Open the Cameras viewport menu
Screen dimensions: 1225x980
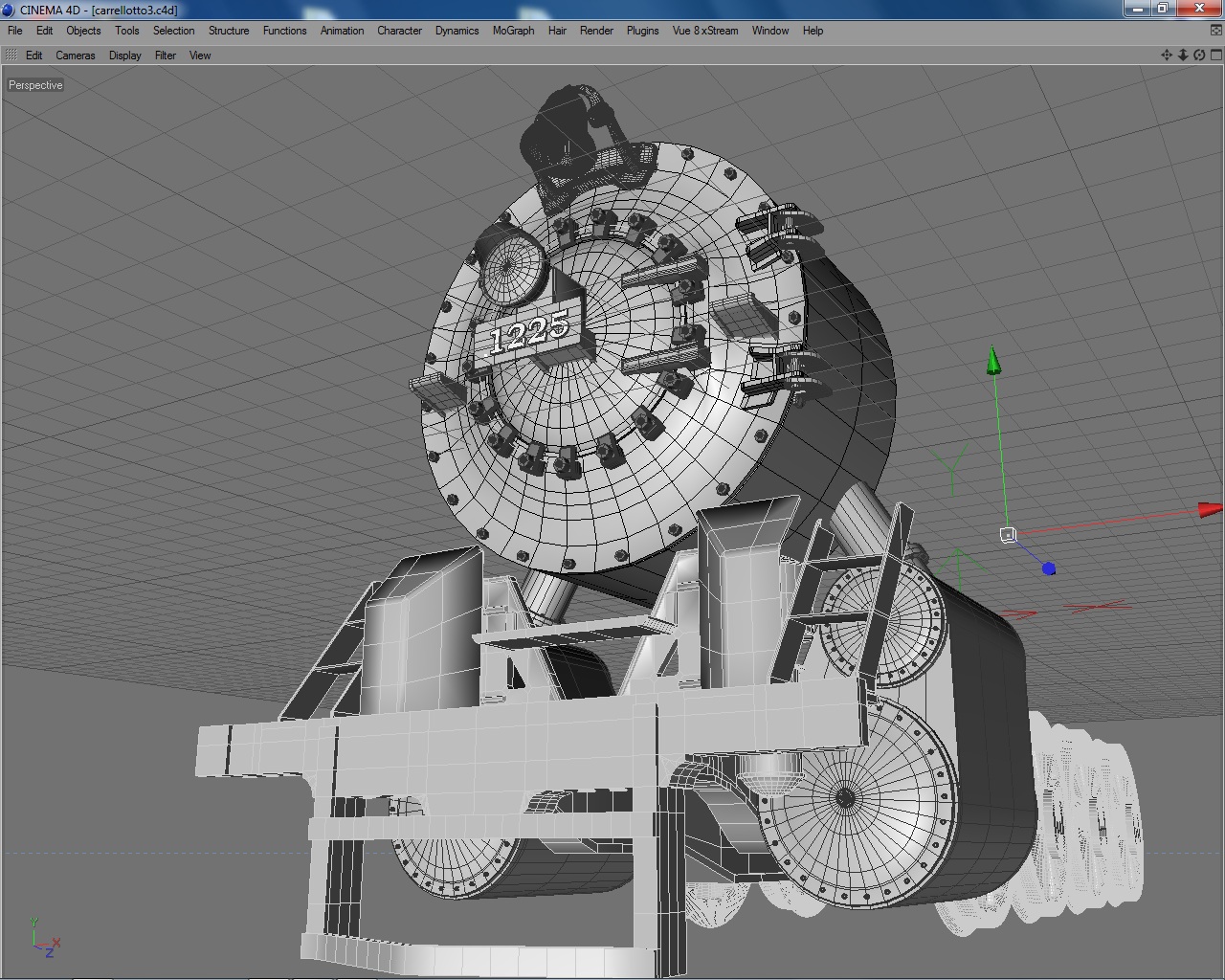76,56
